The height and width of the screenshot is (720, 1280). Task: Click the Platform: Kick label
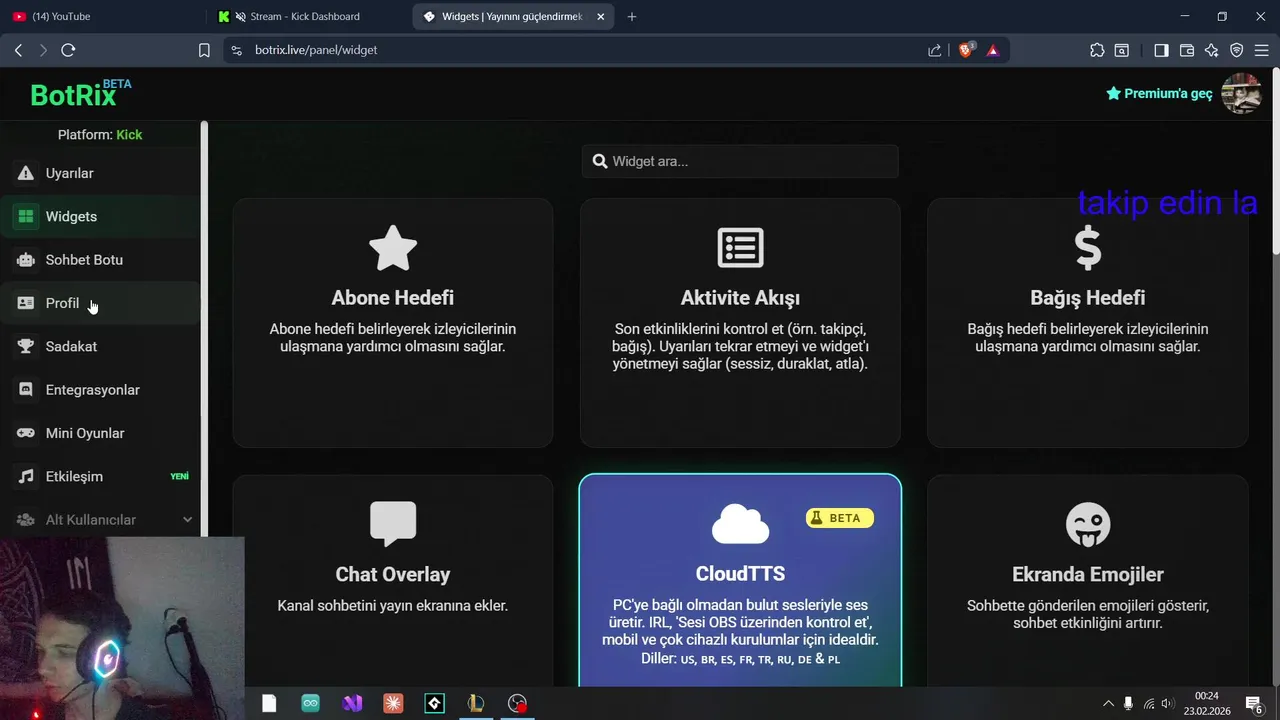pyautogui.click(x=100, y=135)
